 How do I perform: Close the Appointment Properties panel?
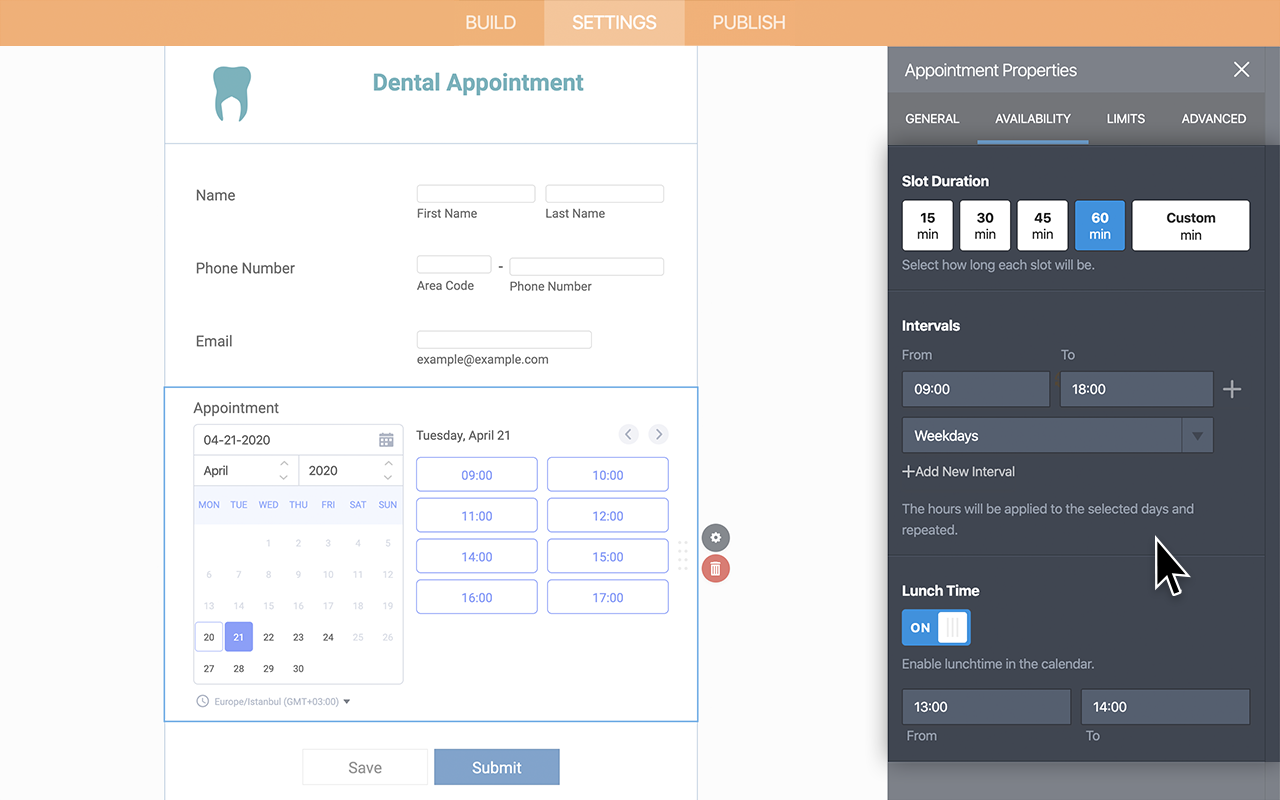1241,69
